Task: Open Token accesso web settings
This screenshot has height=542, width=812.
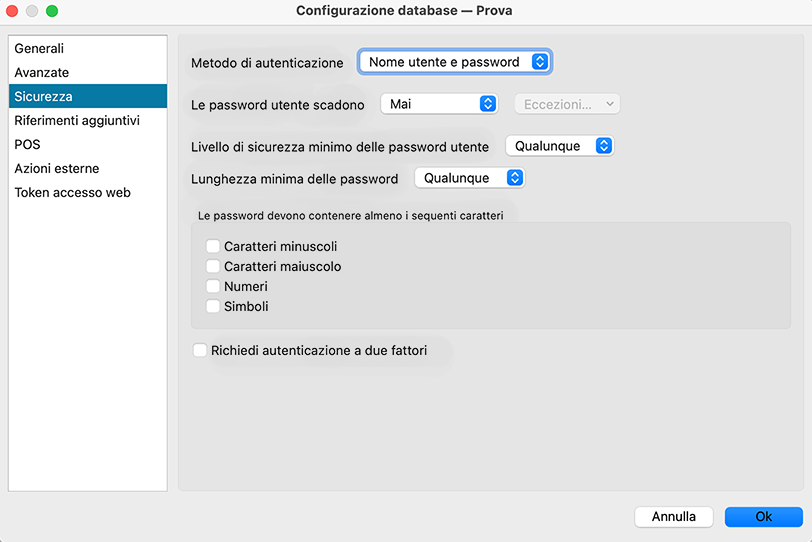Action: [x=73, y=193]
